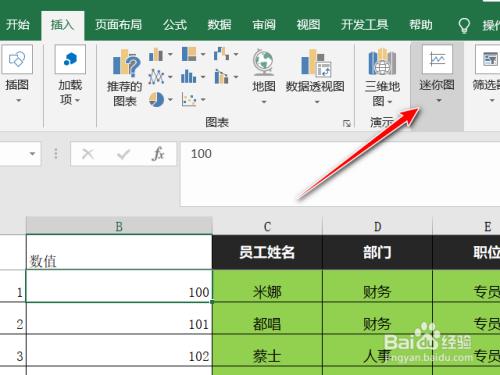Open the 数据 tab
Image resolution: width=500 pixels, height=375 pixels.
click(219, 25)
